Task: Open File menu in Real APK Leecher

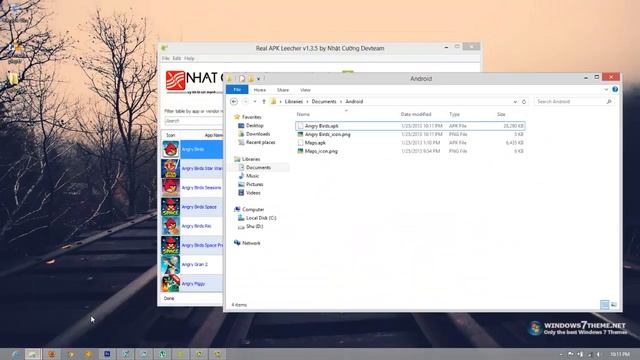Action: click(x=165, y=58)
